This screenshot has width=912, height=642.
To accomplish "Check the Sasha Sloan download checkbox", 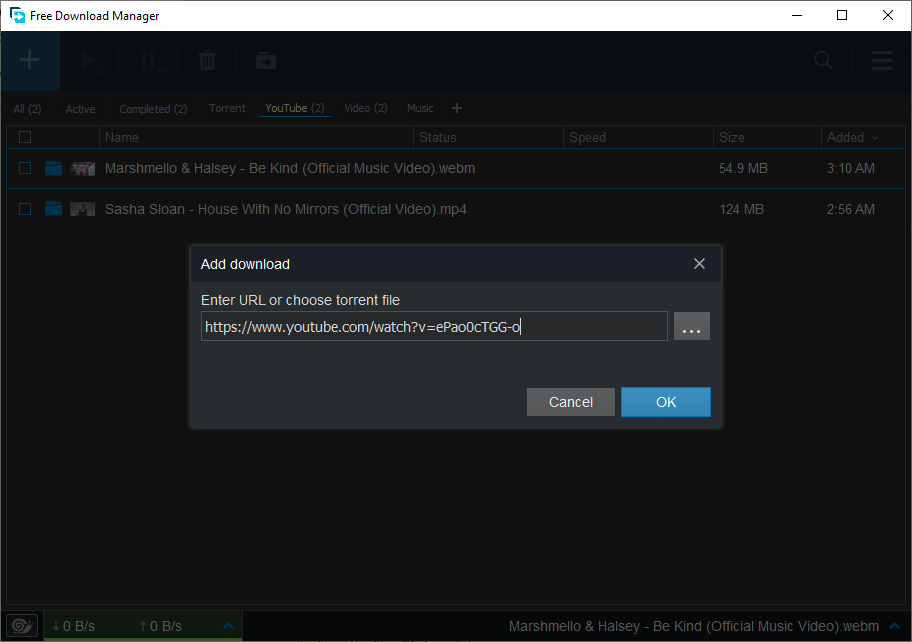I will pyautogui.click(x=25, y=209).
